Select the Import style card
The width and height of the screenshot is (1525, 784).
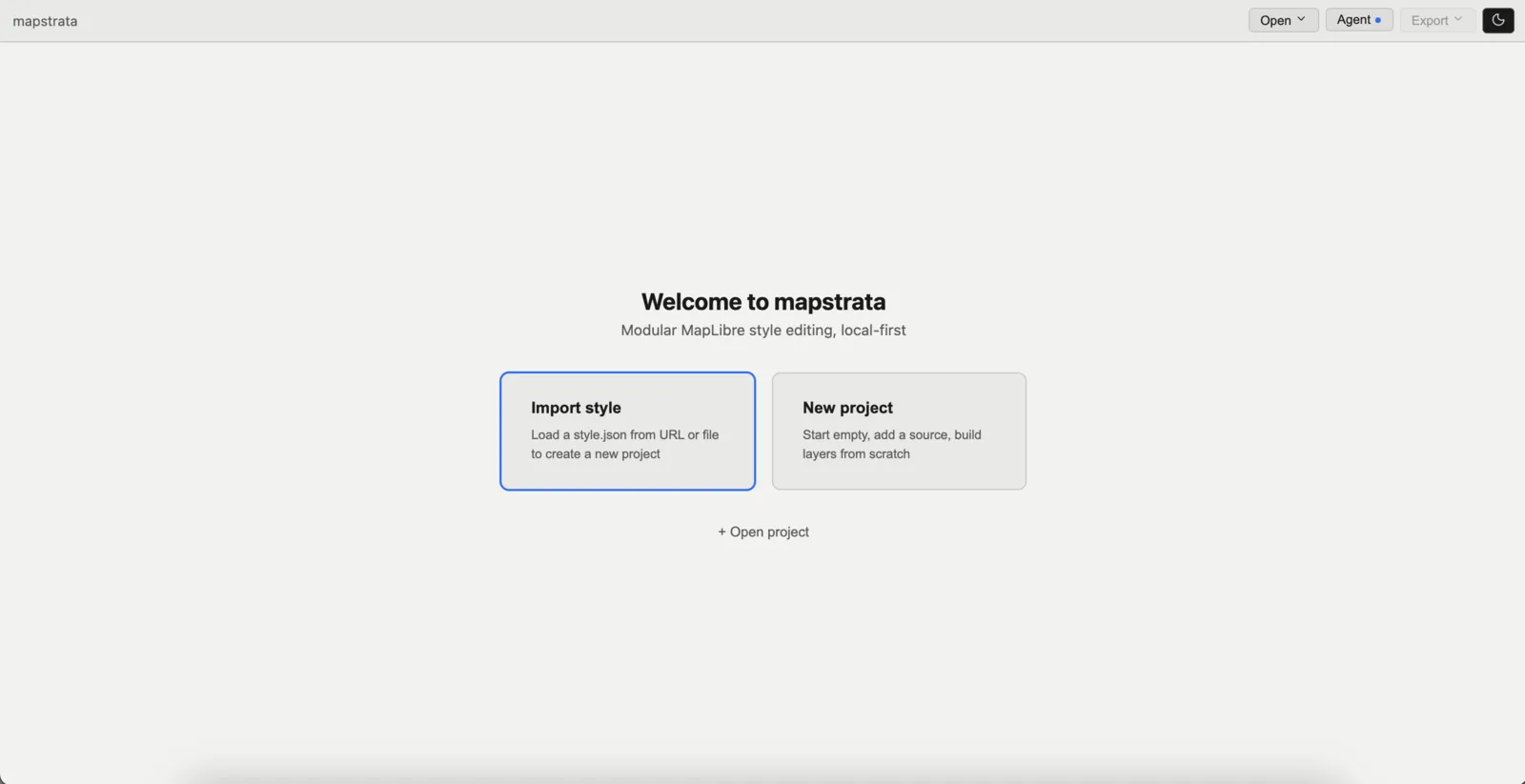[627, 432]
